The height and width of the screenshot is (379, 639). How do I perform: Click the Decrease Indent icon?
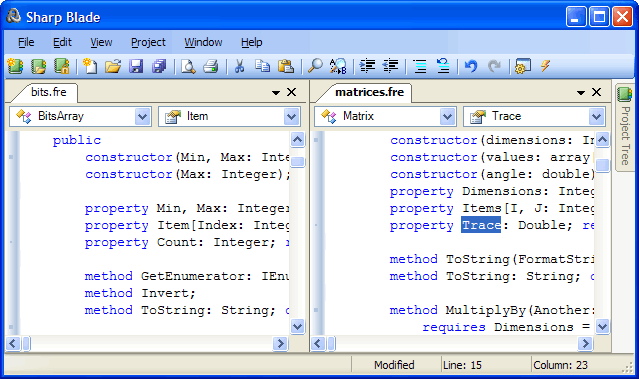[390, 66]
